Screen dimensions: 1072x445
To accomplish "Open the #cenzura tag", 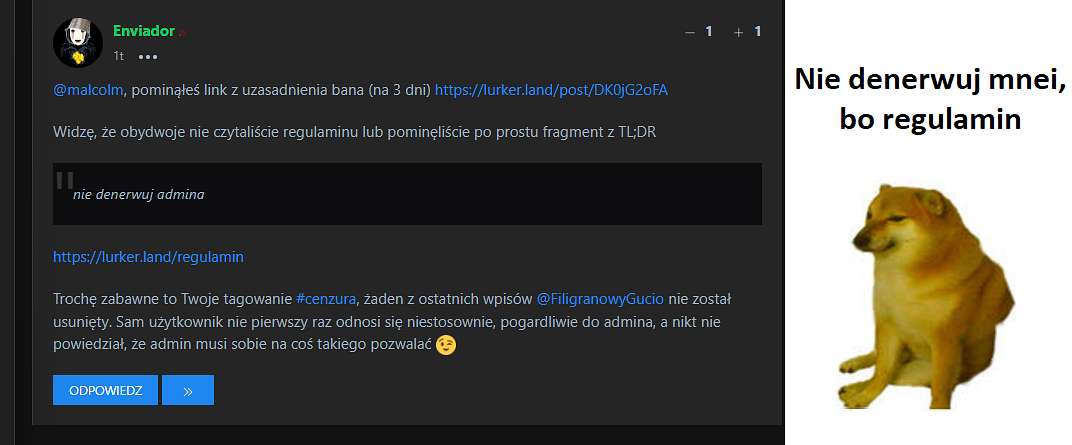I will coord(326,299).
